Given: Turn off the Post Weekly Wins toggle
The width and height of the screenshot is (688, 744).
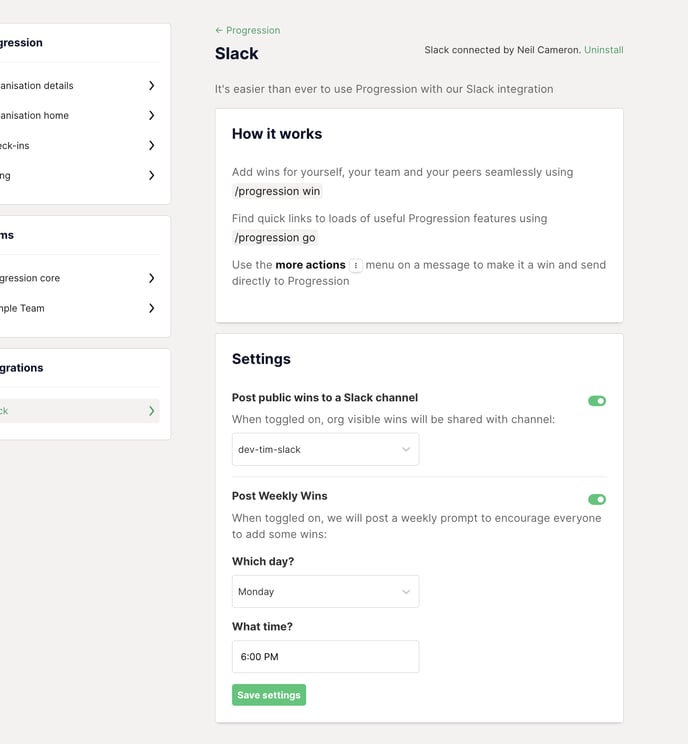Looking at the screenshot, I should [x=597, y=499].
